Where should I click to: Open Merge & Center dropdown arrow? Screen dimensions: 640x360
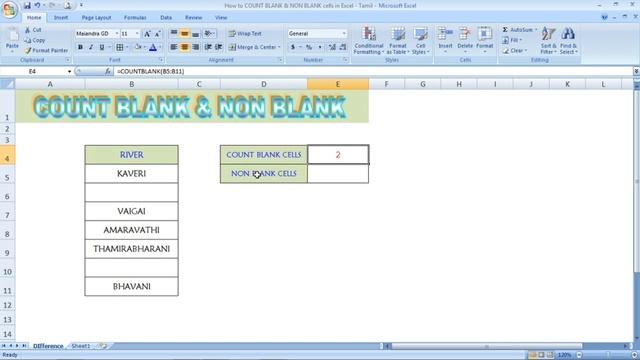[279, 47]
